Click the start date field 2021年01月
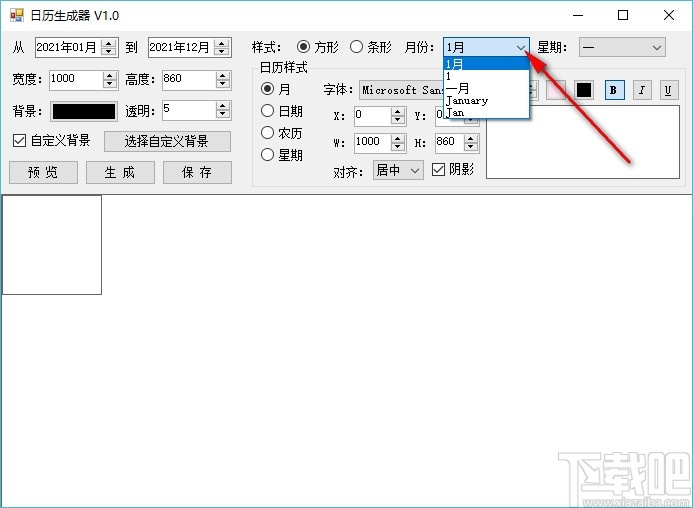The height and width of the screenshot is (508, 693). tap(68, 47)
